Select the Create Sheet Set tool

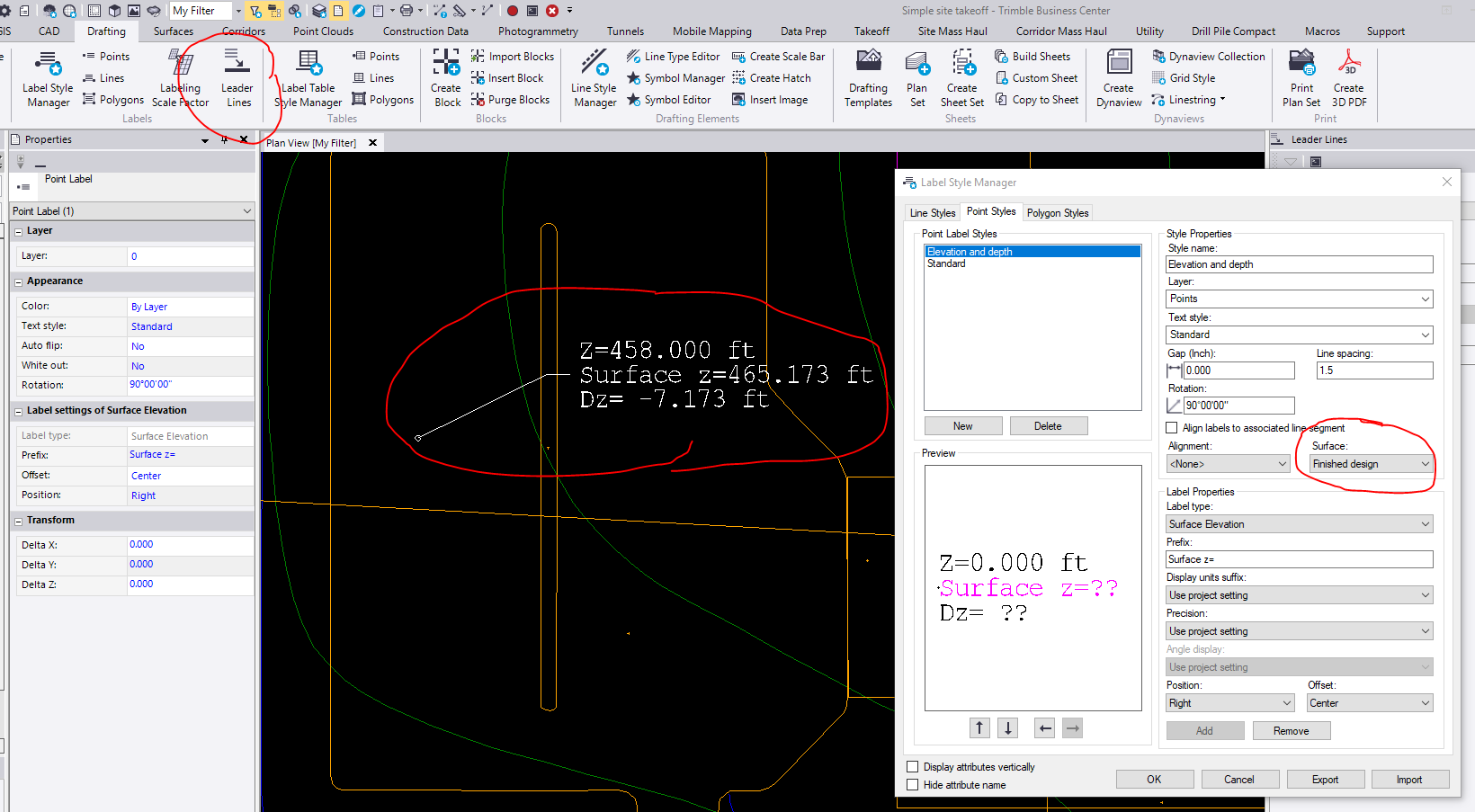click(x=961, y=79)
